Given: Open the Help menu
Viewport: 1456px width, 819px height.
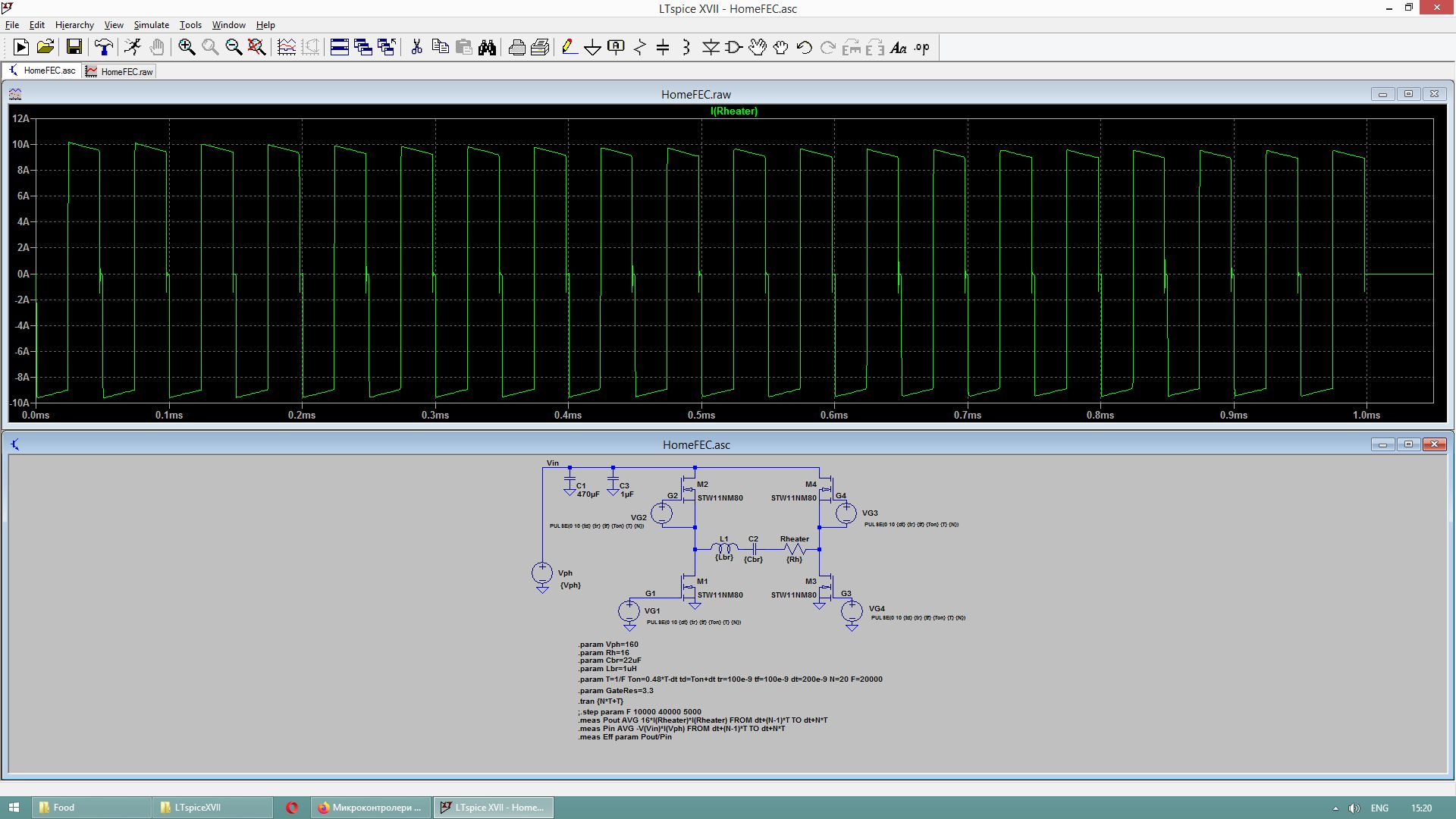Looking at the screenshot, I should 265,25.
